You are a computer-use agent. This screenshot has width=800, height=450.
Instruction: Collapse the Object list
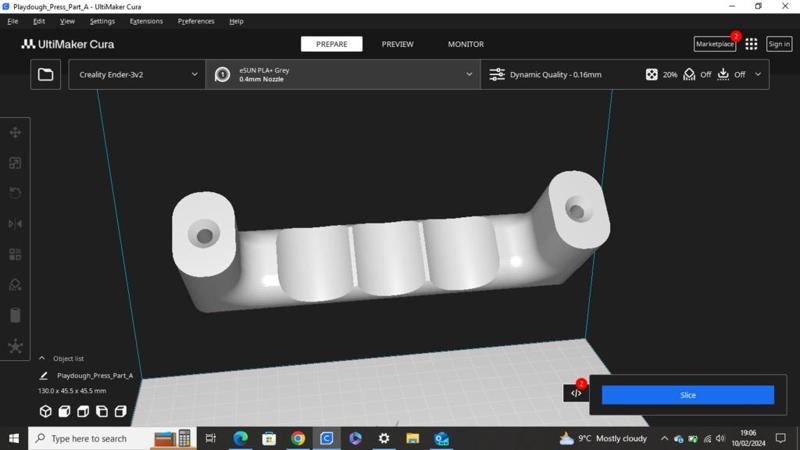pyautogui.click(x=42, y=359)
